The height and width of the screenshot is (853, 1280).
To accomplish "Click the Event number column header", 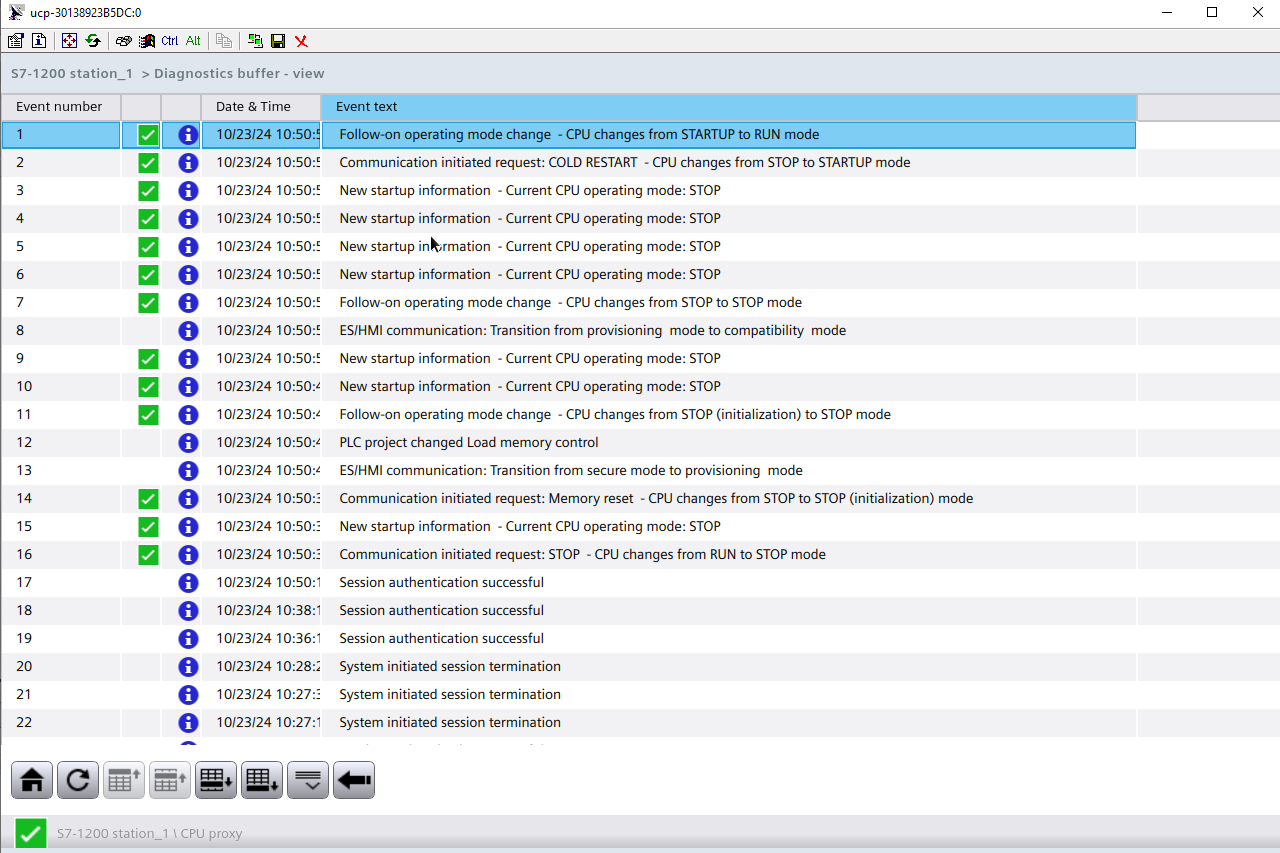I will click(61, 107).
